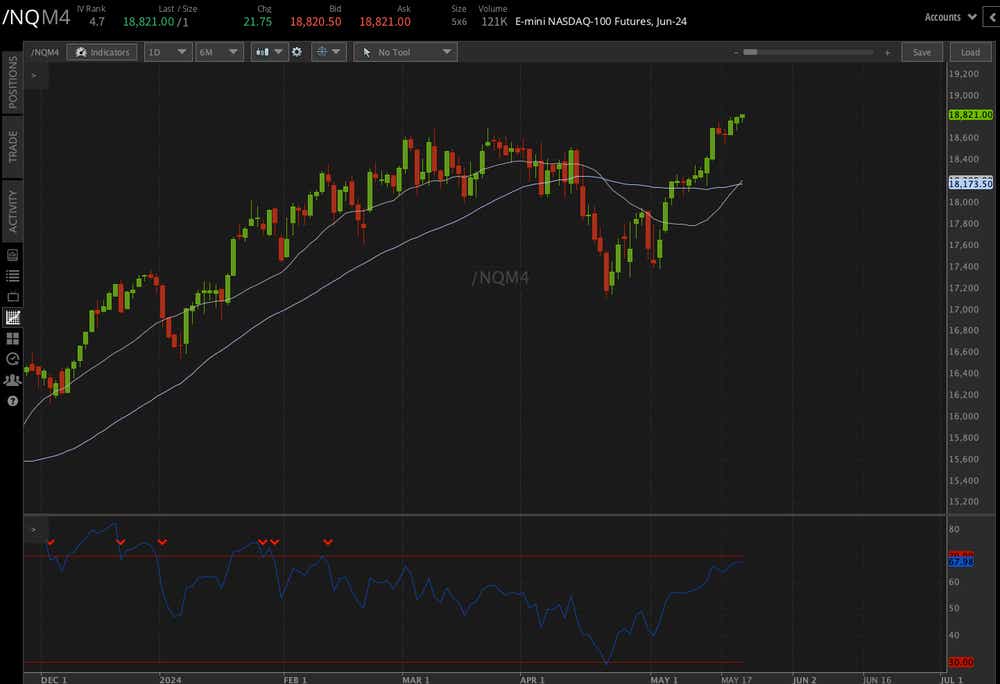Click the zoom-in plus on zoom slider

pos(887,52)
